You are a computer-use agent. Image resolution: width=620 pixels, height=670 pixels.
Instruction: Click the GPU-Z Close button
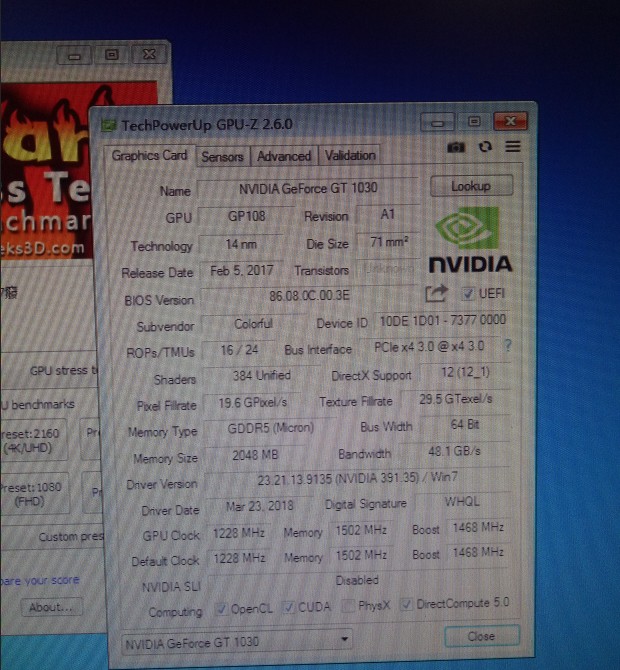pyautogui.click(x=482, y=636)
